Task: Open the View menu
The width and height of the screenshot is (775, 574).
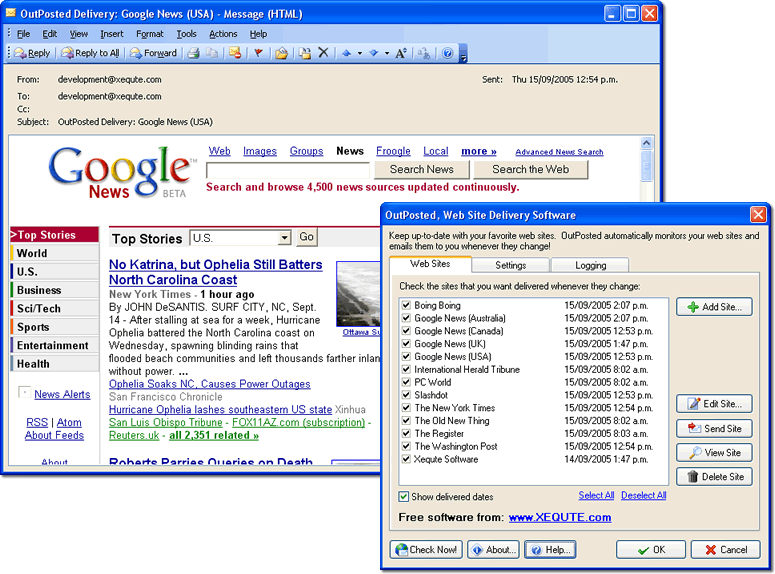Action: 79,34
